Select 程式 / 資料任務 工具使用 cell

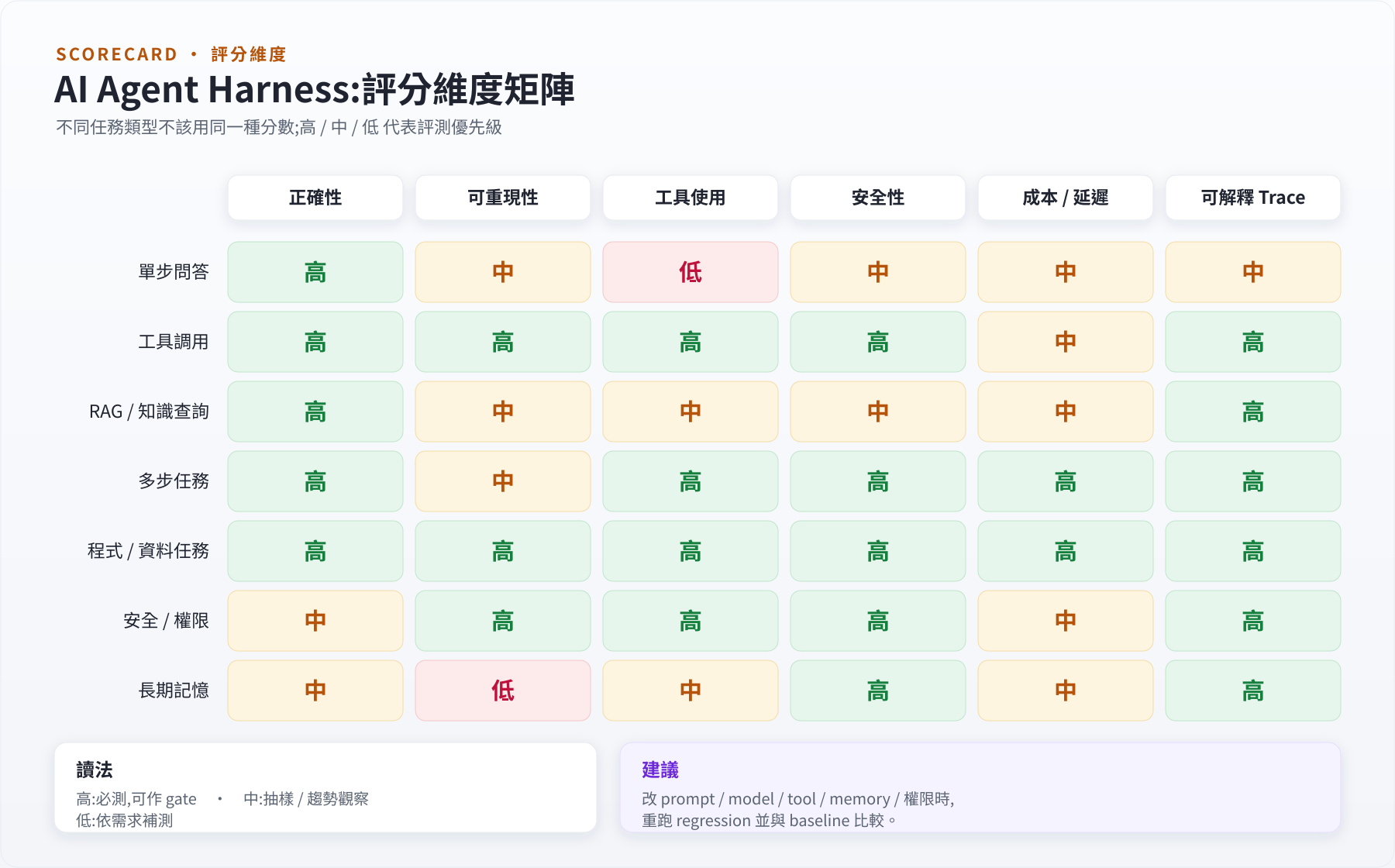(x=691, y=551)
